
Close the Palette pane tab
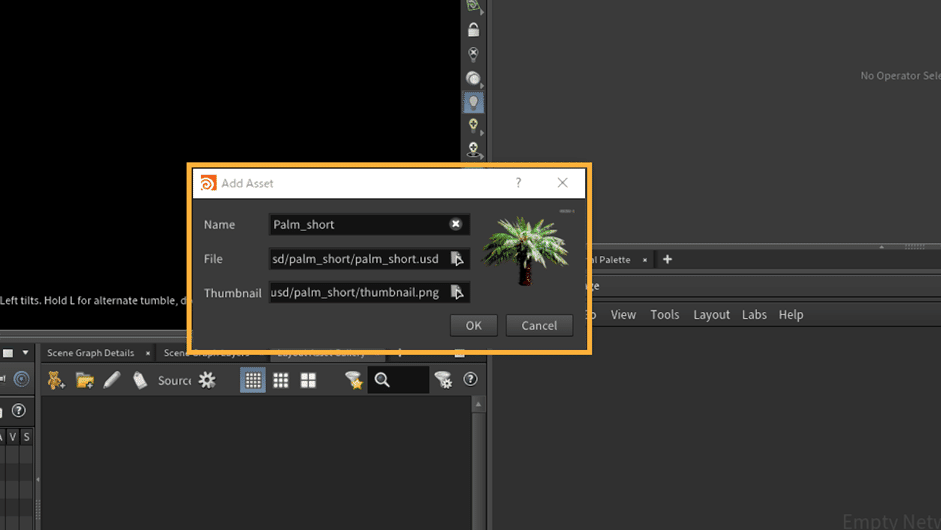pyautogui.click(x=645, y=260)
